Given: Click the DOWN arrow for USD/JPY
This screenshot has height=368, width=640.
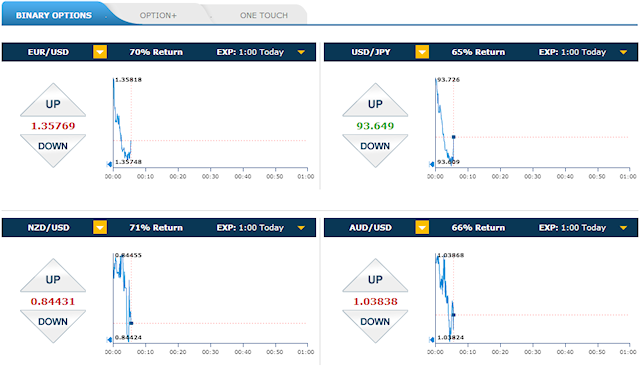Looking at the screenshot, I should 375,150.
